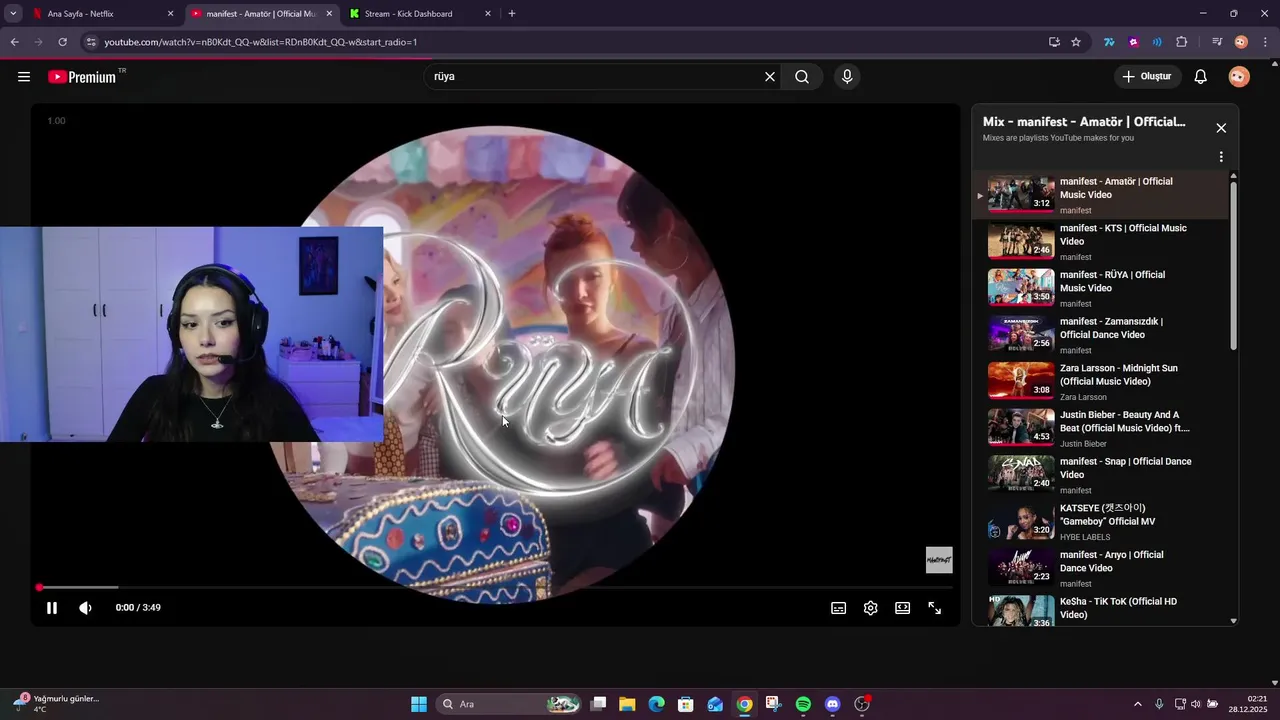The image size is (1280, 720).
Task: Open Task View on taskbar
Action: tap(598, 704)
